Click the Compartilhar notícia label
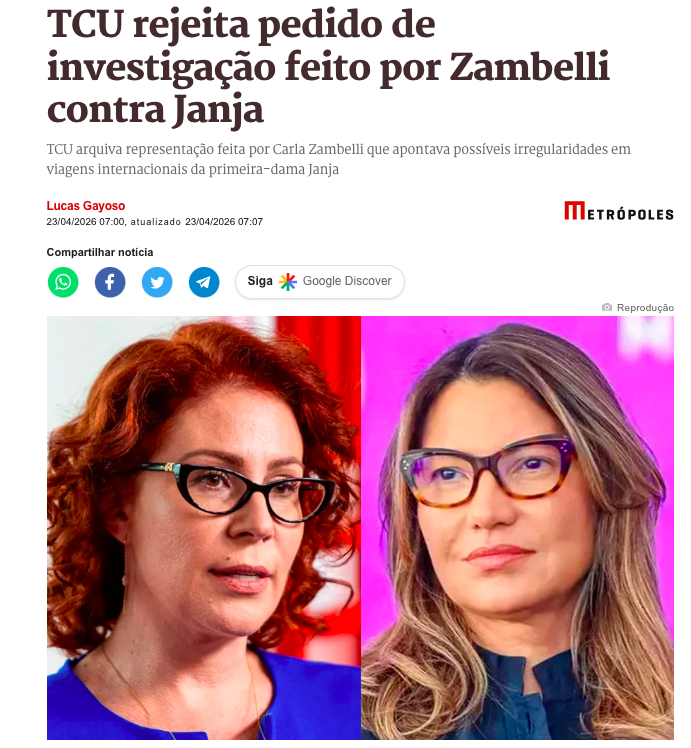 [100, 252]
